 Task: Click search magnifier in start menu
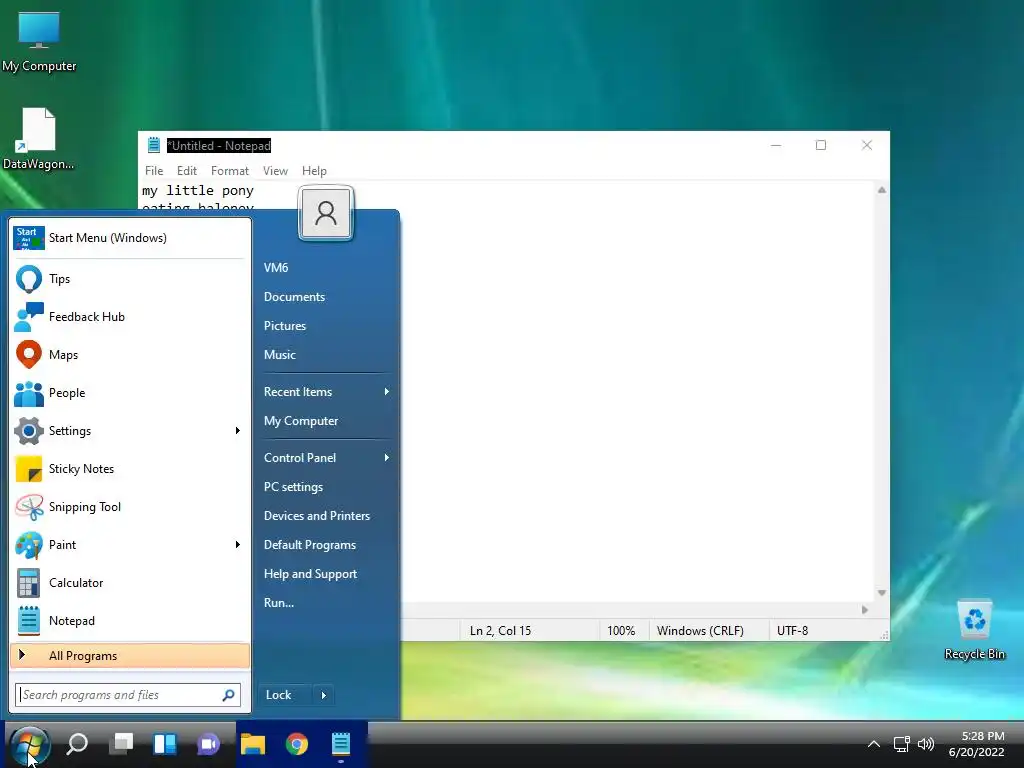229,695
